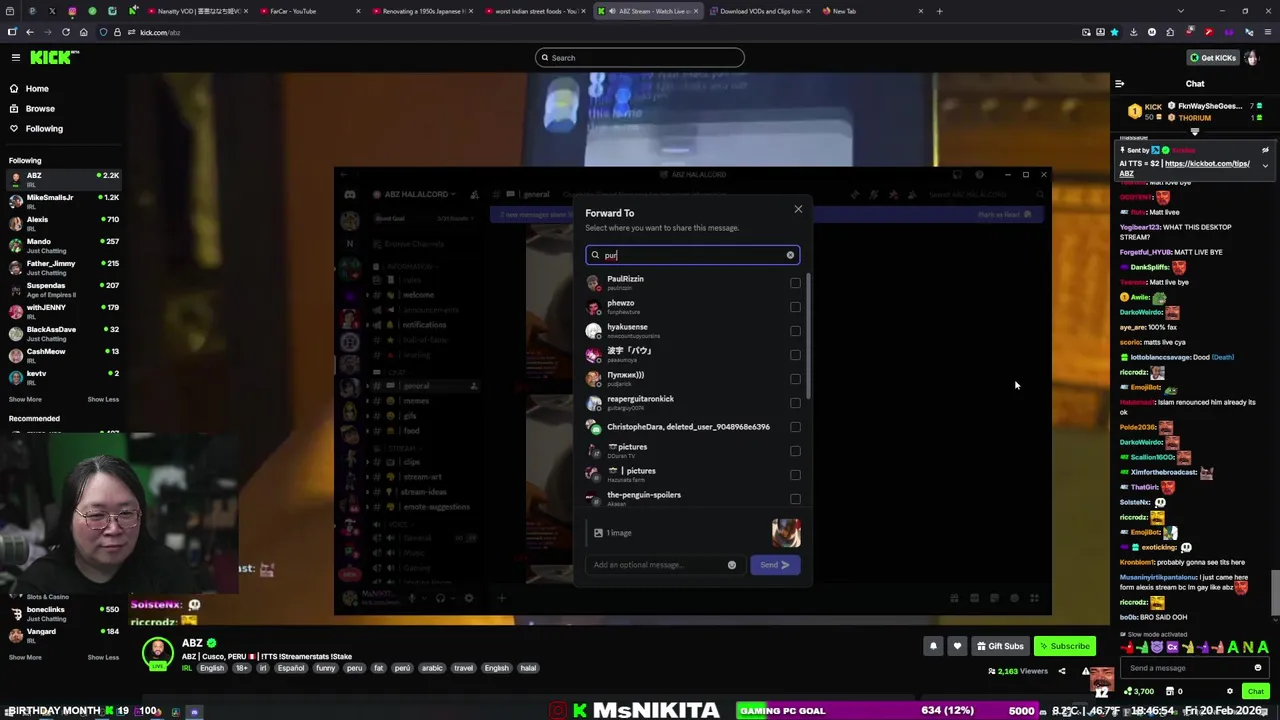
Task: Open the ABZ channel in Following list
Action: [x=62, y=180]
